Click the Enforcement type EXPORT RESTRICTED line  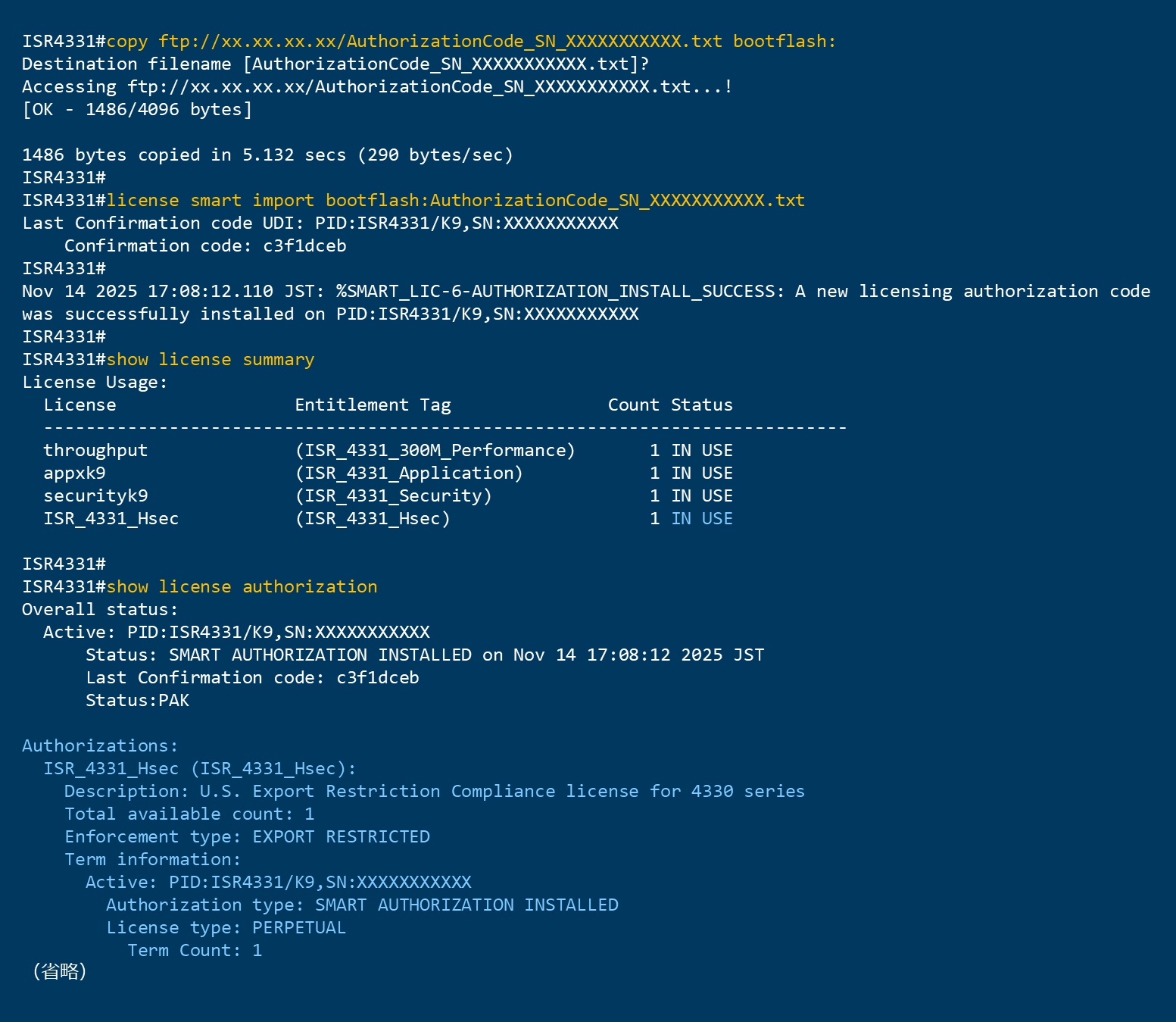[x=247, y=836]
